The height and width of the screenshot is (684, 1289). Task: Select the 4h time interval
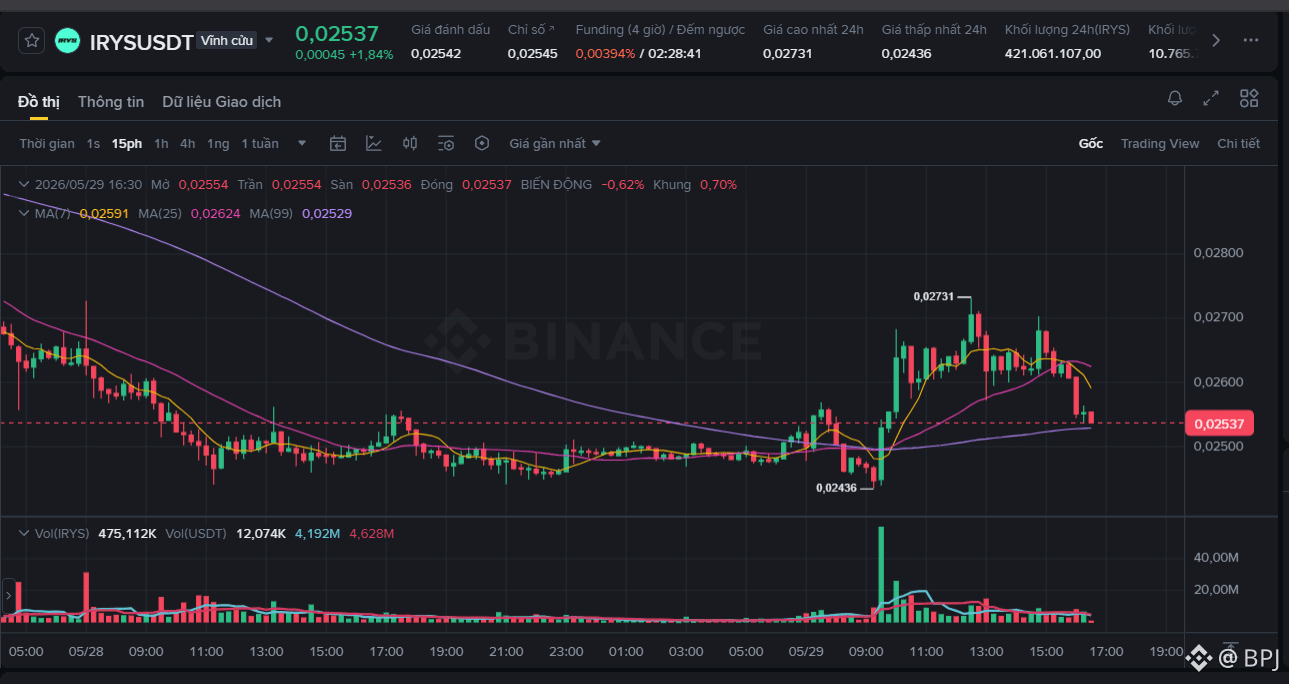pos(188,143)
